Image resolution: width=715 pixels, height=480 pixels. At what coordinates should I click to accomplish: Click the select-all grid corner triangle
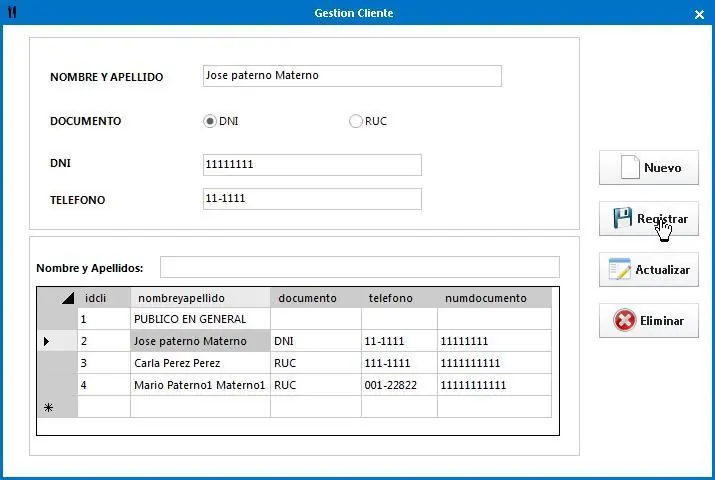67,298
